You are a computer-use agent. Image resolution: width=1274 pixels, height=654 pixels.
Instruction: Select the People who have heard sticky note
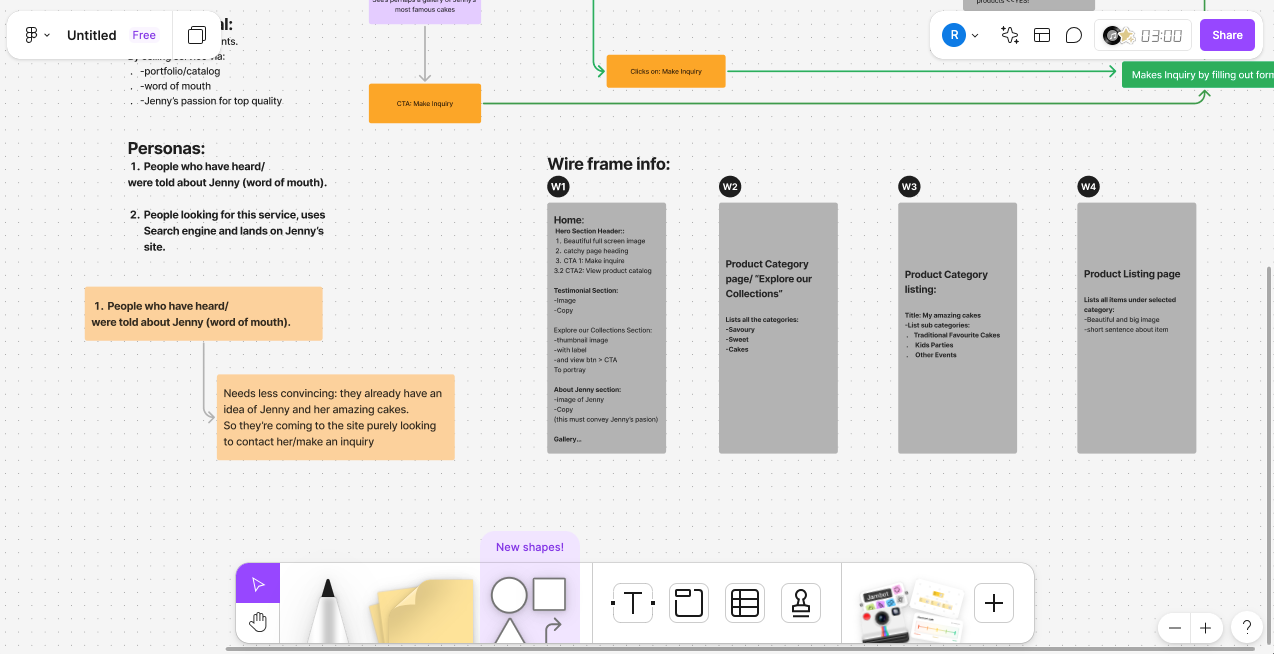click(204, 314)
